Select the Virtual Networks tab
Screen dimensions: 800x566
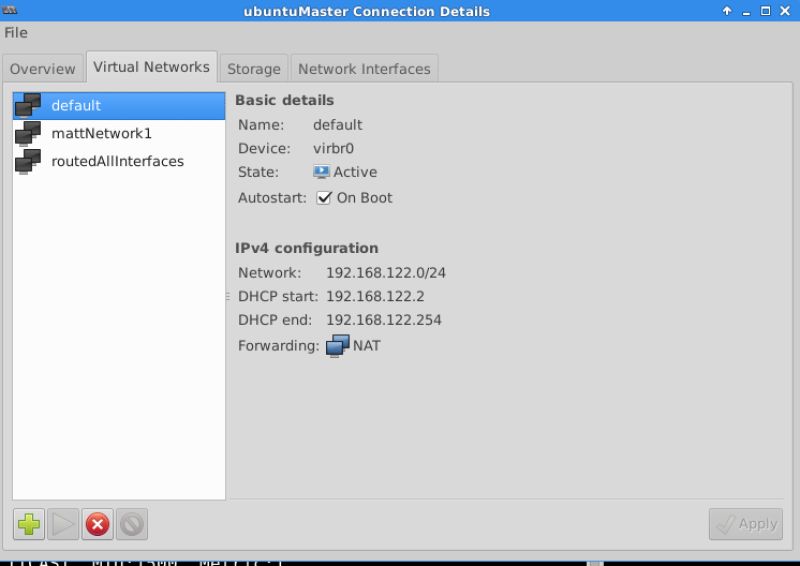(x=152, y=67)
